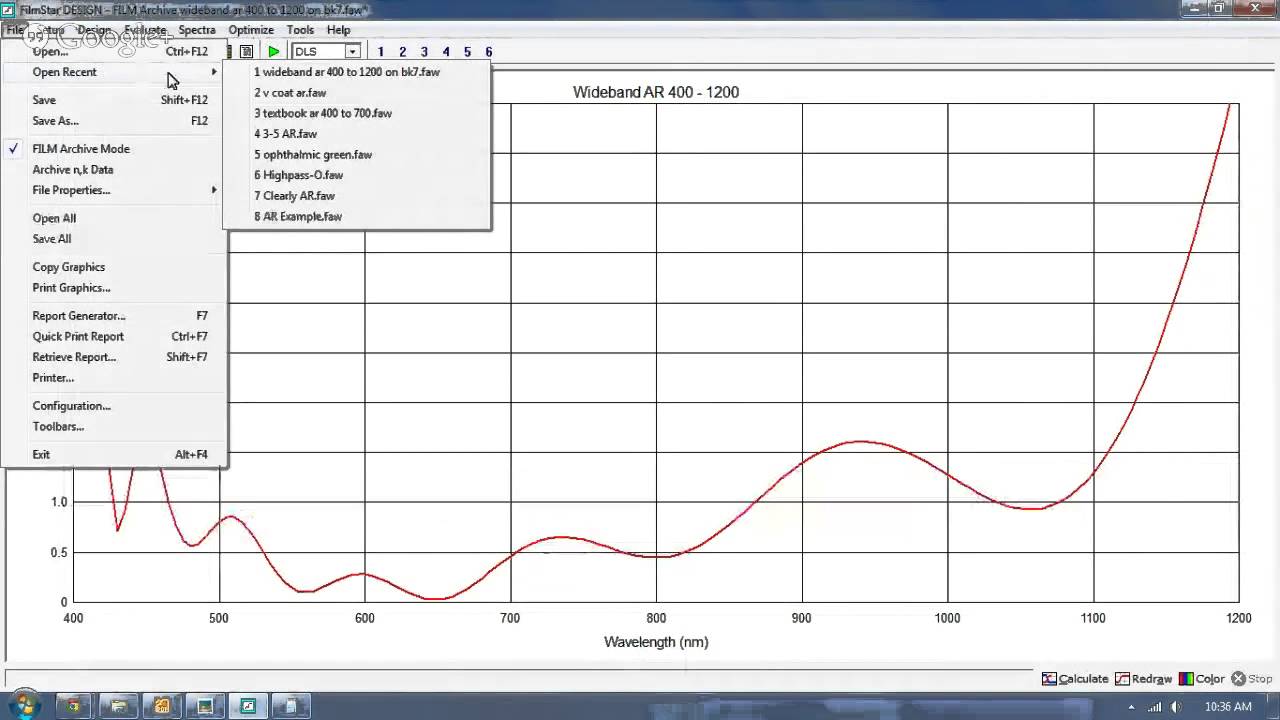Open Chrome from the taskbar

tap(73, 706)
